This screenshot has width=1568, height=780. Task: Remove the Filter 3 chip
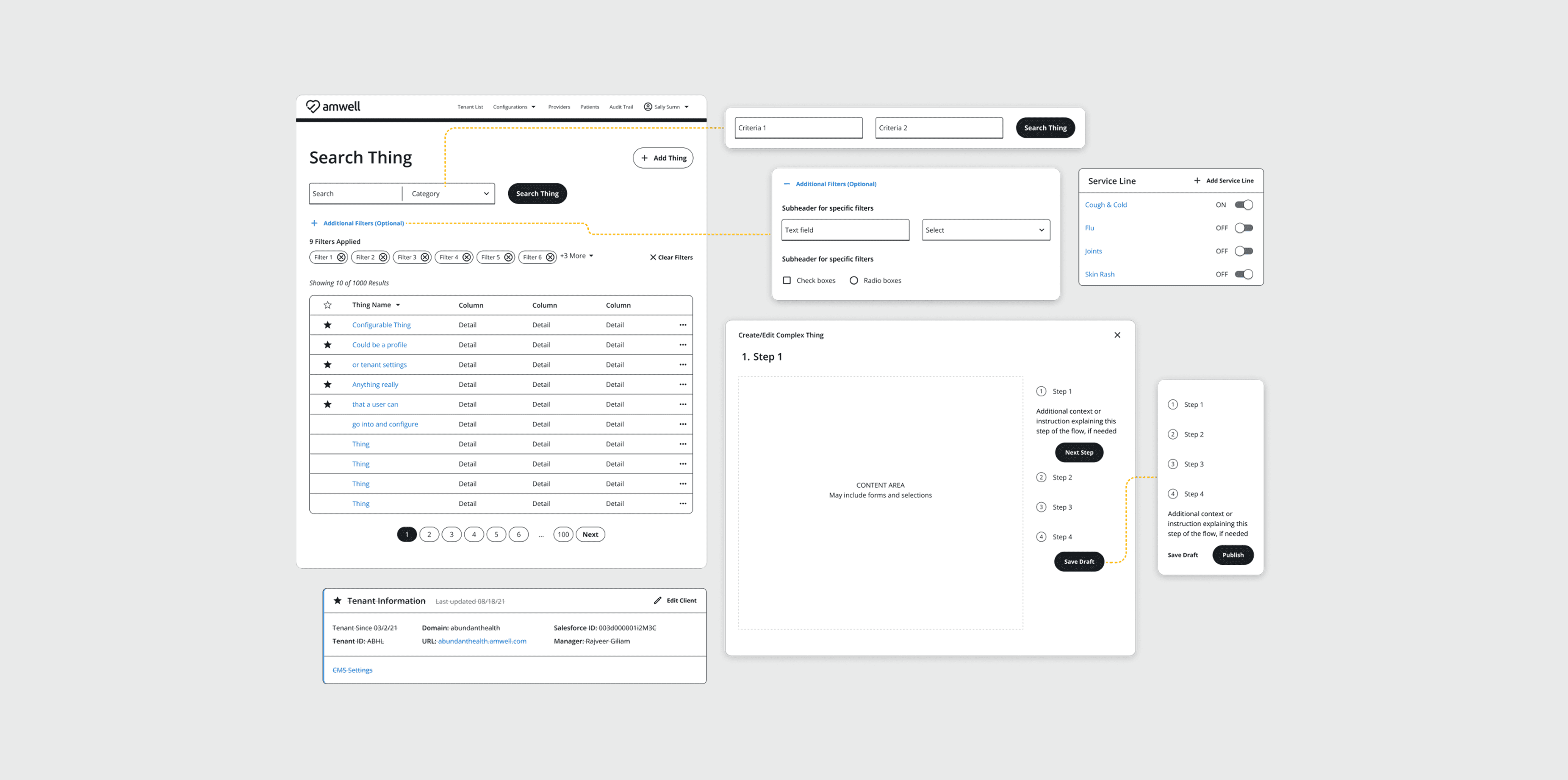click(x=425, y=257)
